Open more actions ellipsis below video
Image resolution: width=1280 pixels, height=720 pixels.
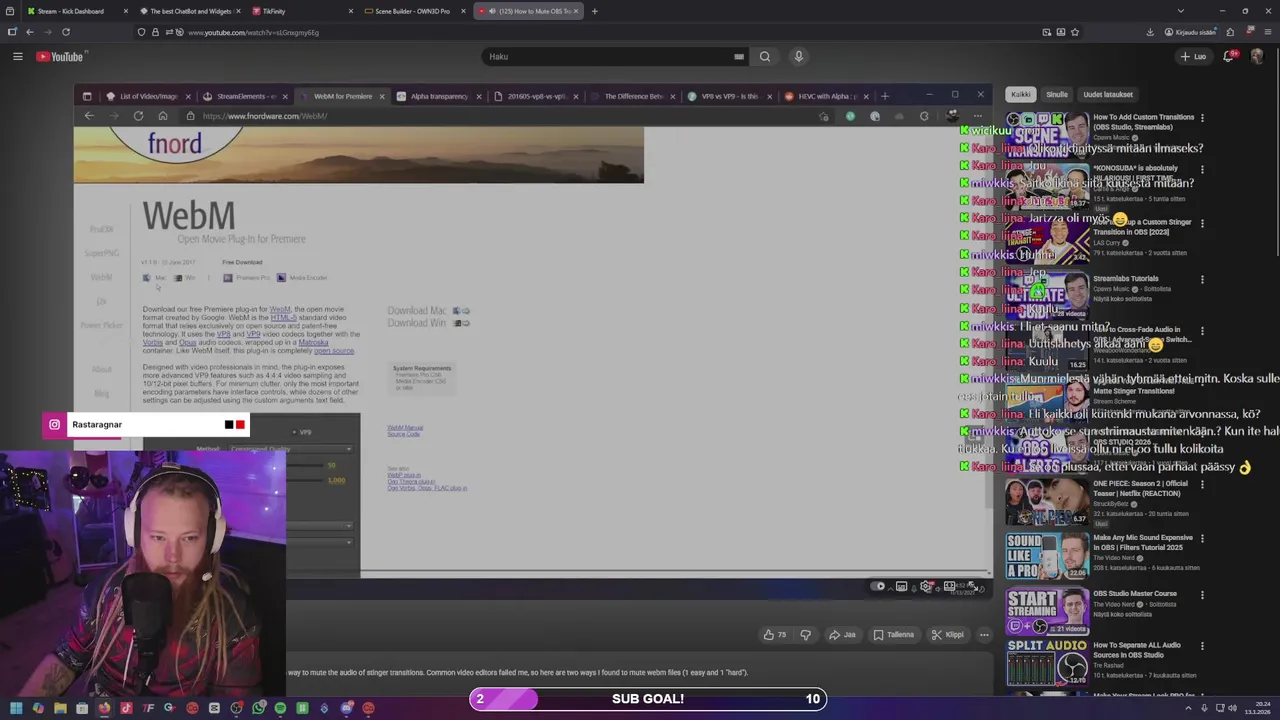[984, 634]
